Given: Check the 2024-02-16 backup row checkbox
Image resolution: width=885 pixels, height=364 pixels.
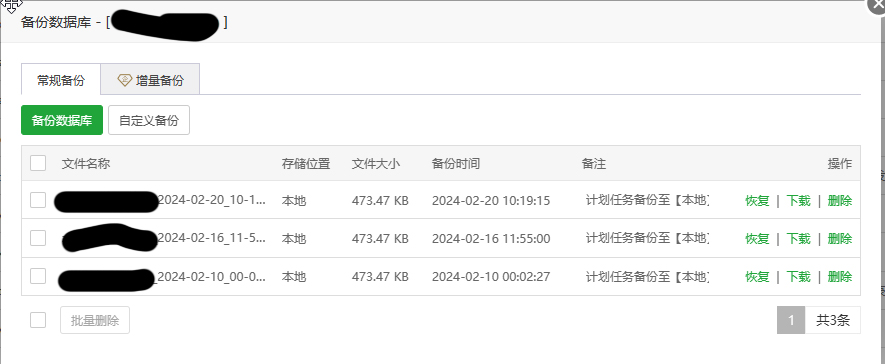Looking at the screenshot, I should 38,238.
